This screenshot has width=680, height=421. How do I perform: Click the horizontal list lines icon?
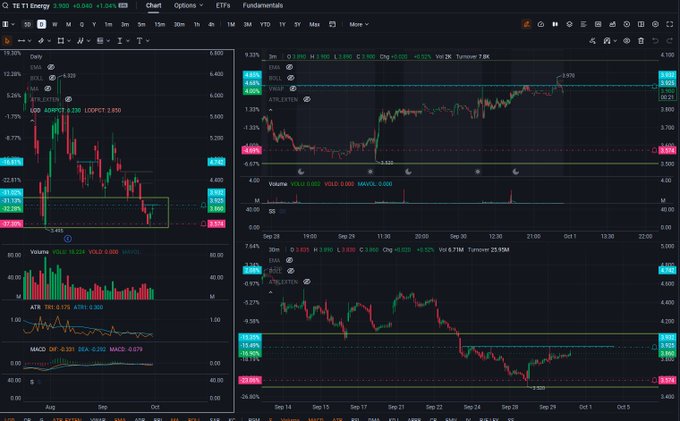(x=584, y=25)
